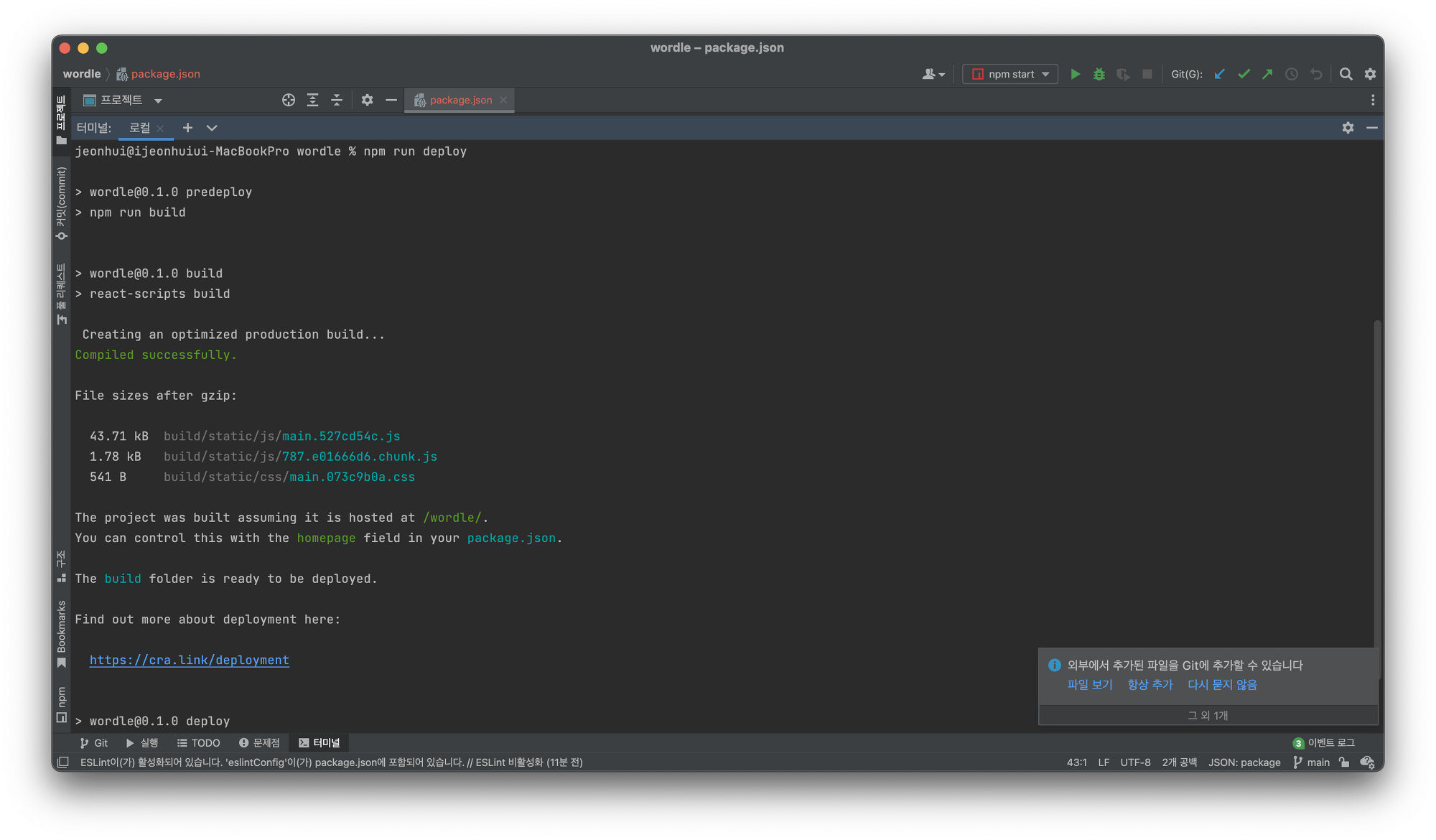The height and width of the screenshot is (840, 1436).
Task: Toggle file read-only lock icon
Action: [1344, 762]
